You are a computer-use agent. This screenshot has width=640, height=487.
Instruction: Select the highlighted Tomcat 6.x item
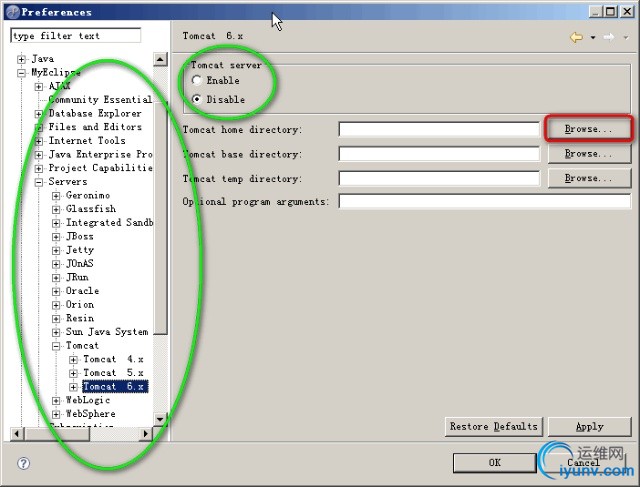click(x=115, y=387)
